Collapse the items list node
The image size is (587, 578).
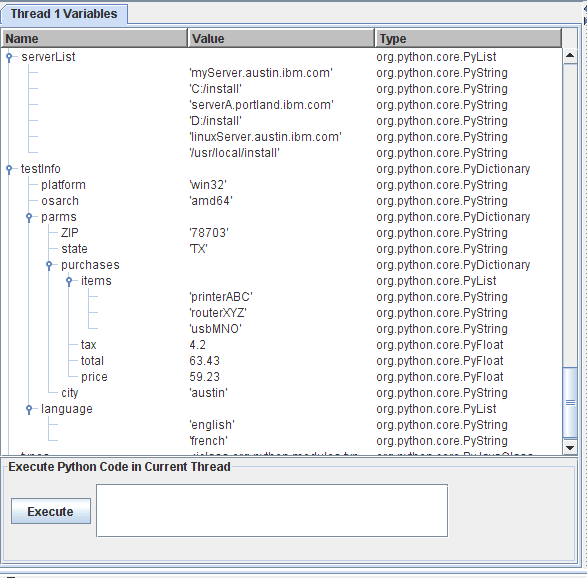tap(69, 281)
